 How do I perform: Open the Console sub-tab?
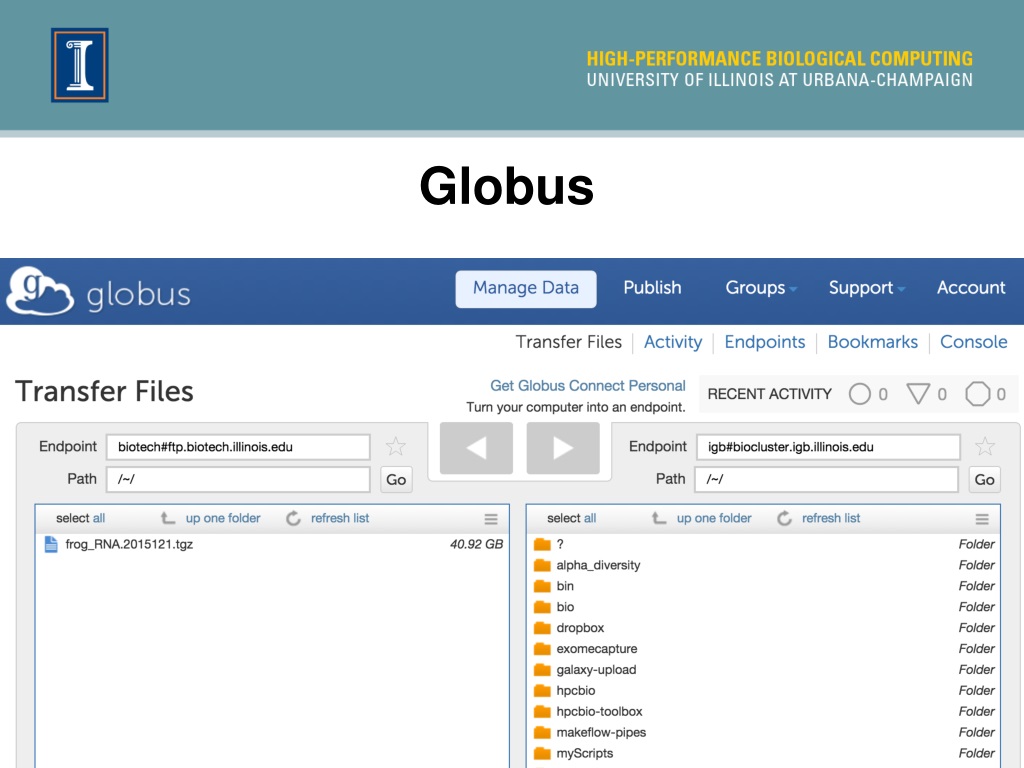pos(973,342)
